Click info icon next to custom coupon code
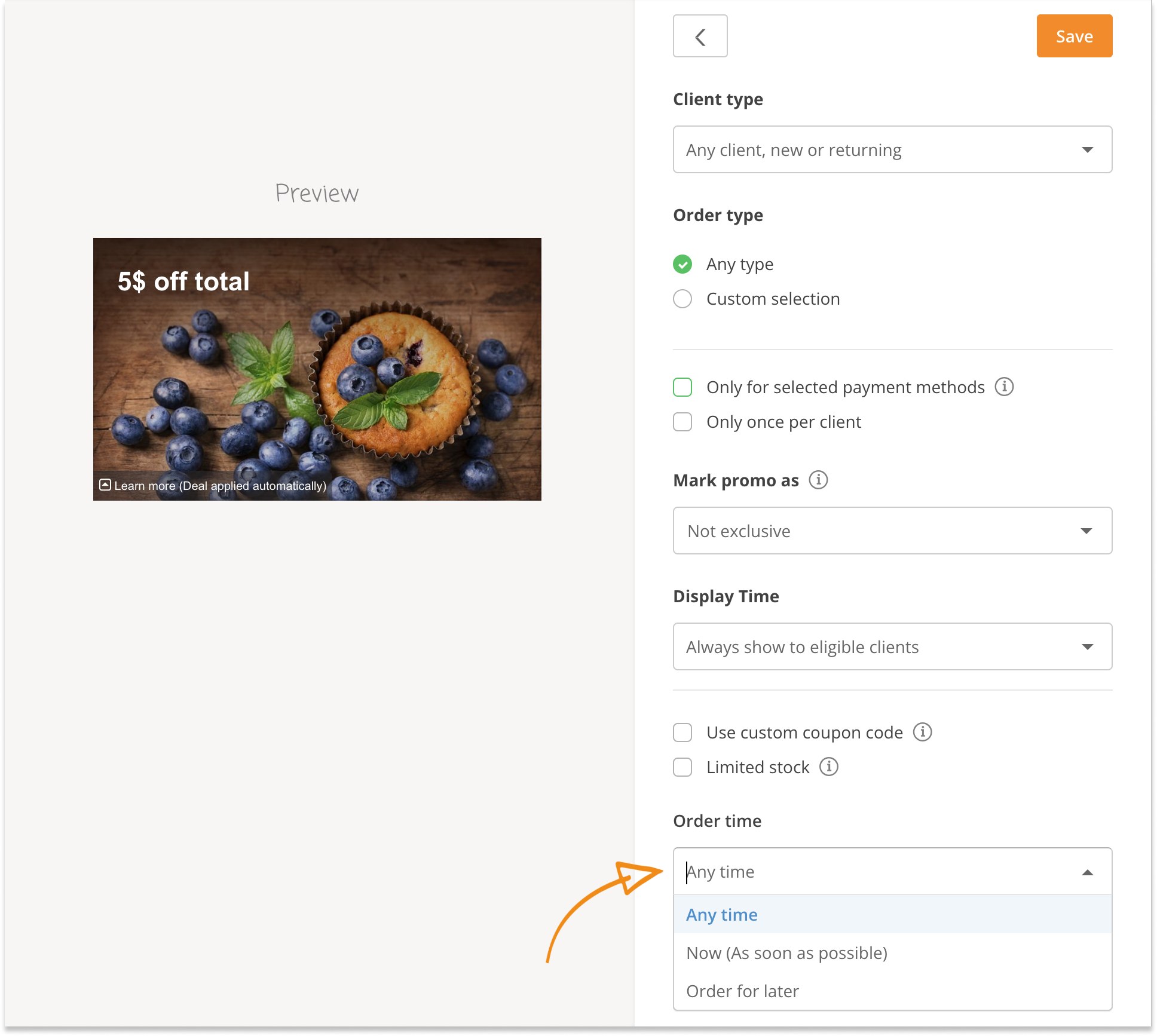The image size is (1157, 1036). [922, 732]
